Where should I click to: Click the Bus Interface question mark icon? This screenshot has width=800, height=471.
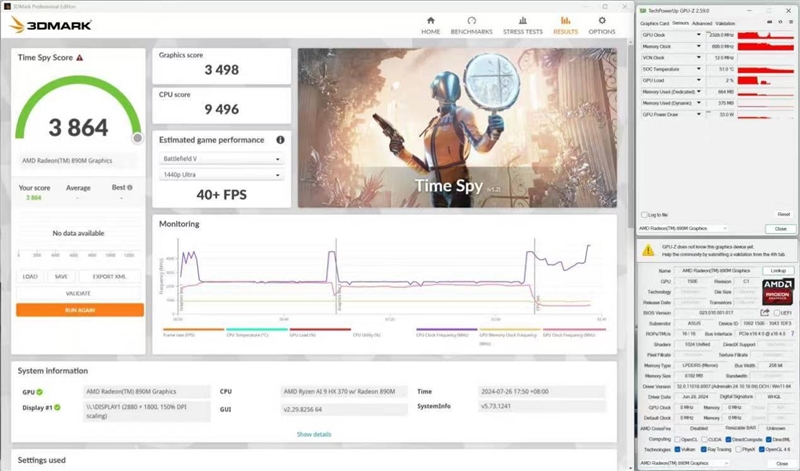tap(792, 334)
